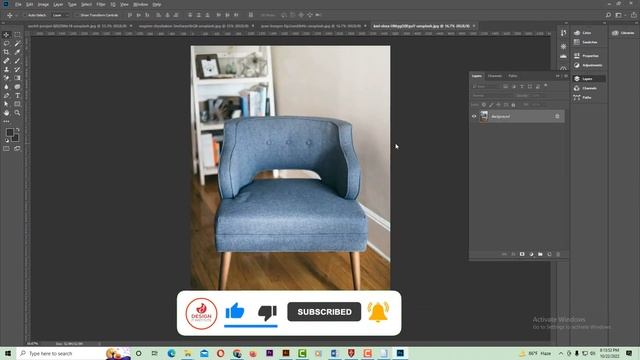Click the add layer mask icon

coord(522,254)
